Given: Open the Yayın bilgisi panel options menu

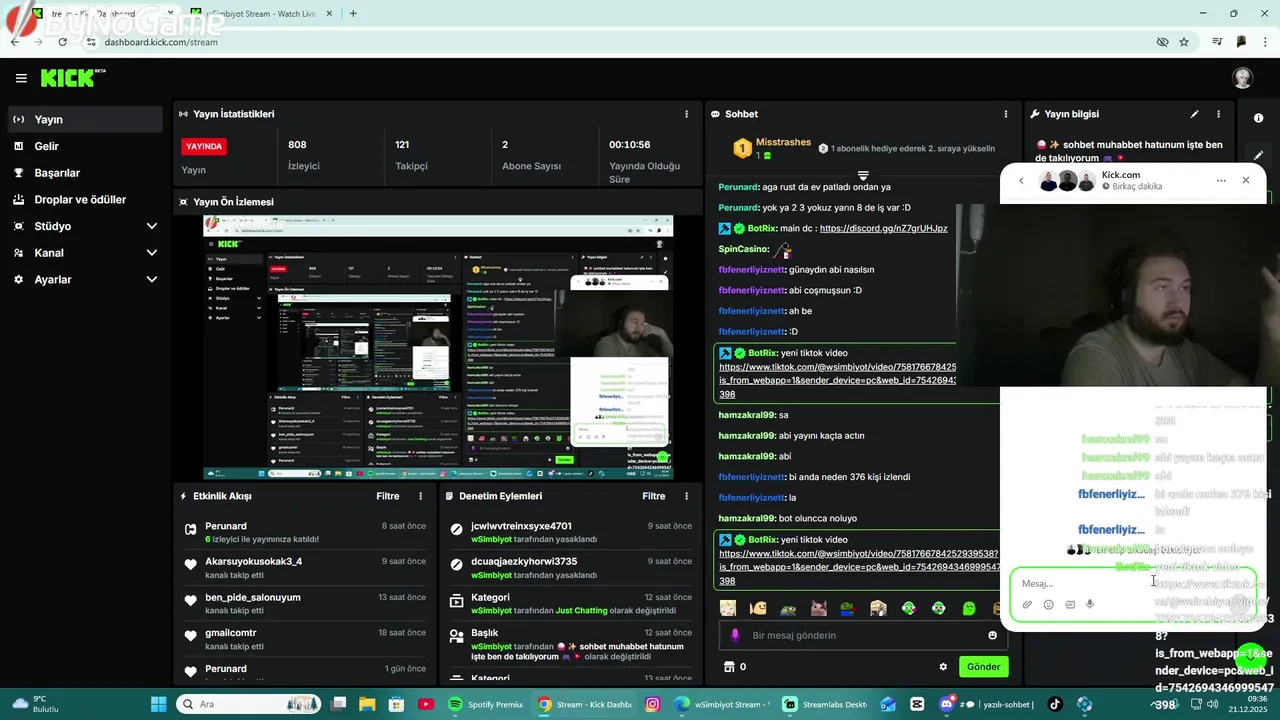Looking at the screenshot, I should (1218, 114).
